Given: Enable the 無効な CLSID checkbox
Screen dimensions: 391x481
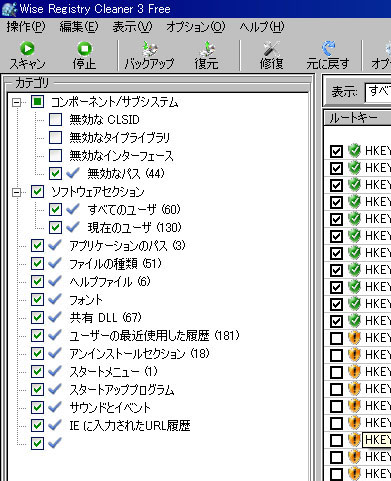Looking at the screenshot, I should click(x=55, y=120).
